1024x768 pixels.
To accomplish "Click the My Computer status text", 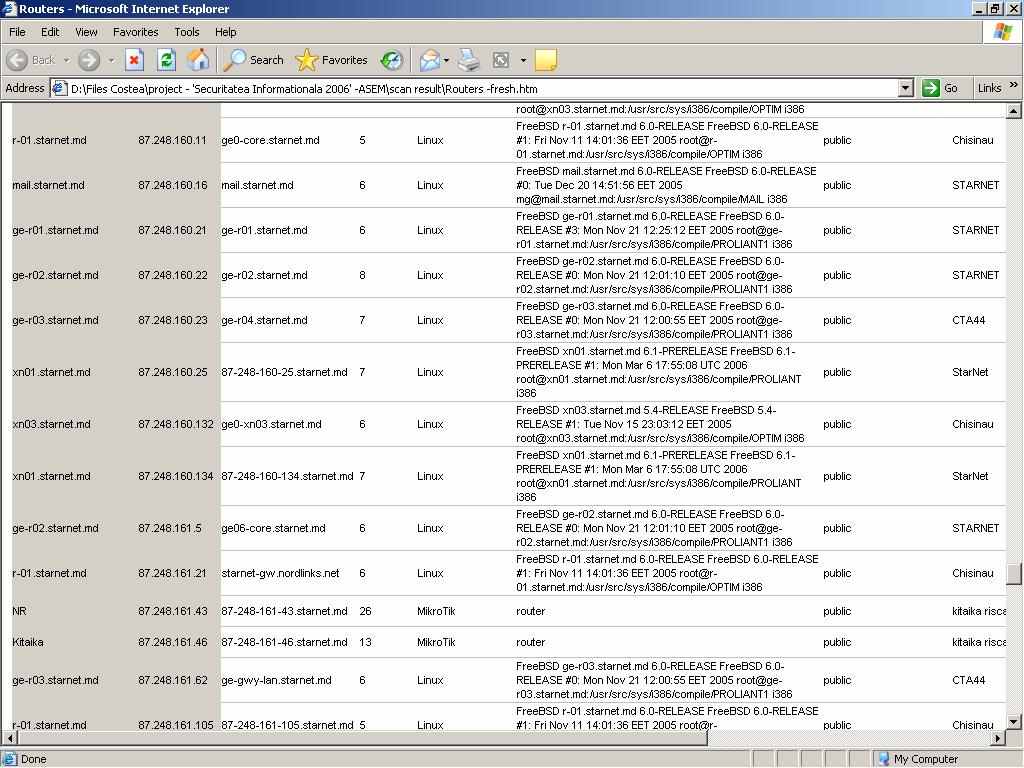I will pos(926,759).
